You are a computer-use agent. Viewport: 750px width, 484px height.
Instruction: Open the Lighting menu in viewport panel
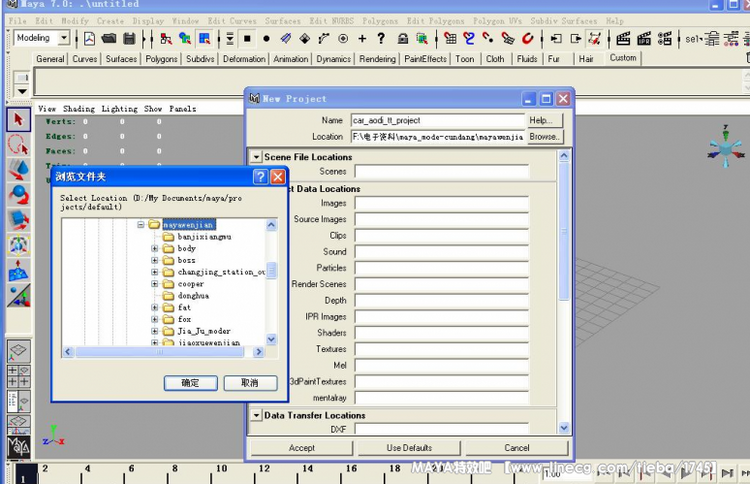click(x=120, y=109)
